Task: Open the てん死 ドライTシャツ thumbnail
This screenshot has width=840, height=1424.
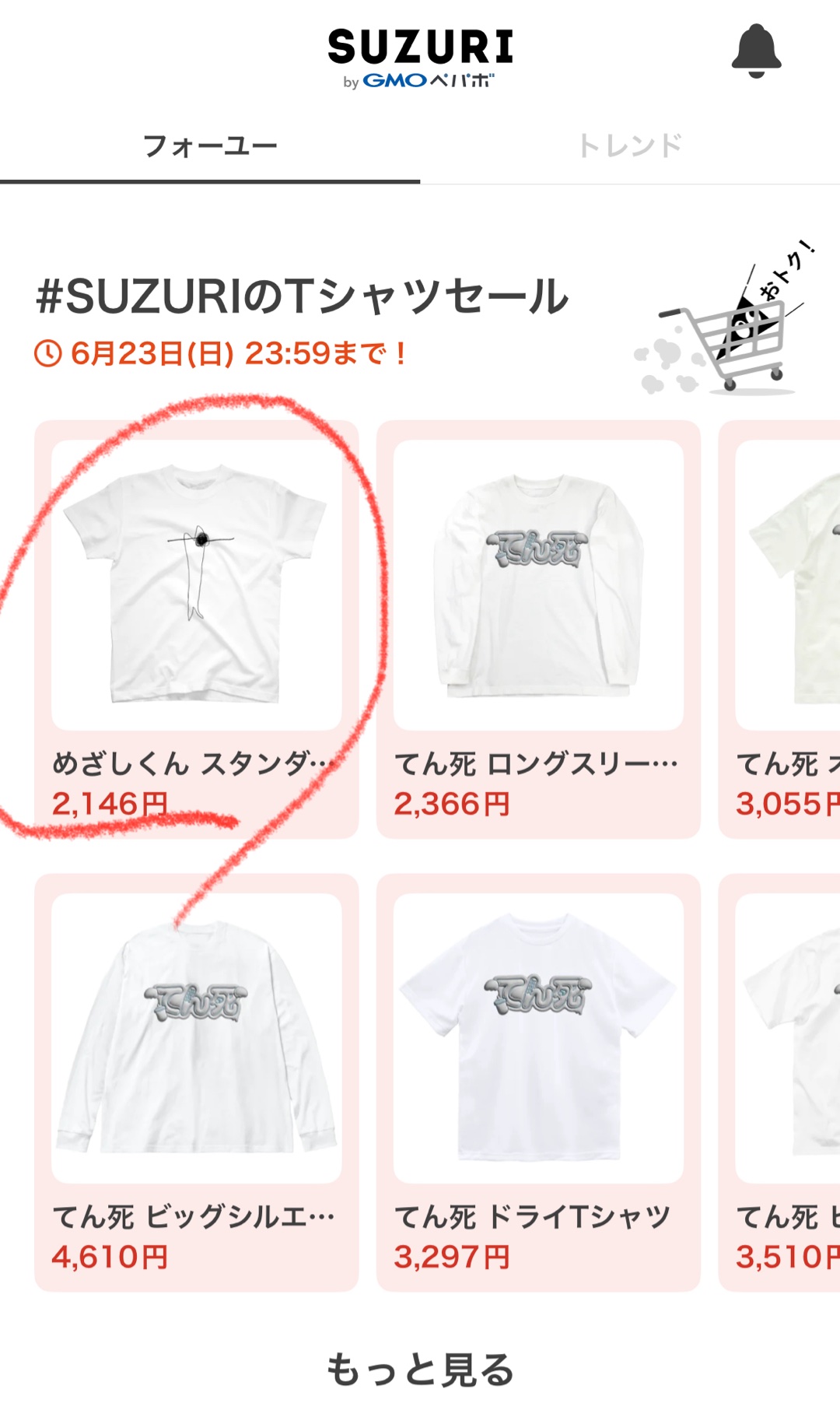Action: click(538, 1038)
